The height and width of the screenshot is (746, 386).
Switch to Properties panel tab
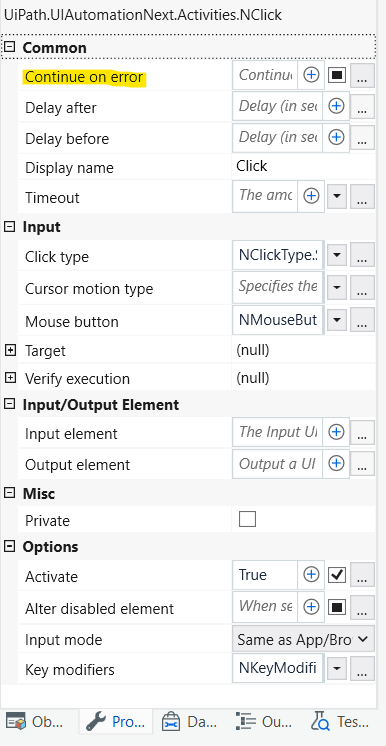coord(116,722)
